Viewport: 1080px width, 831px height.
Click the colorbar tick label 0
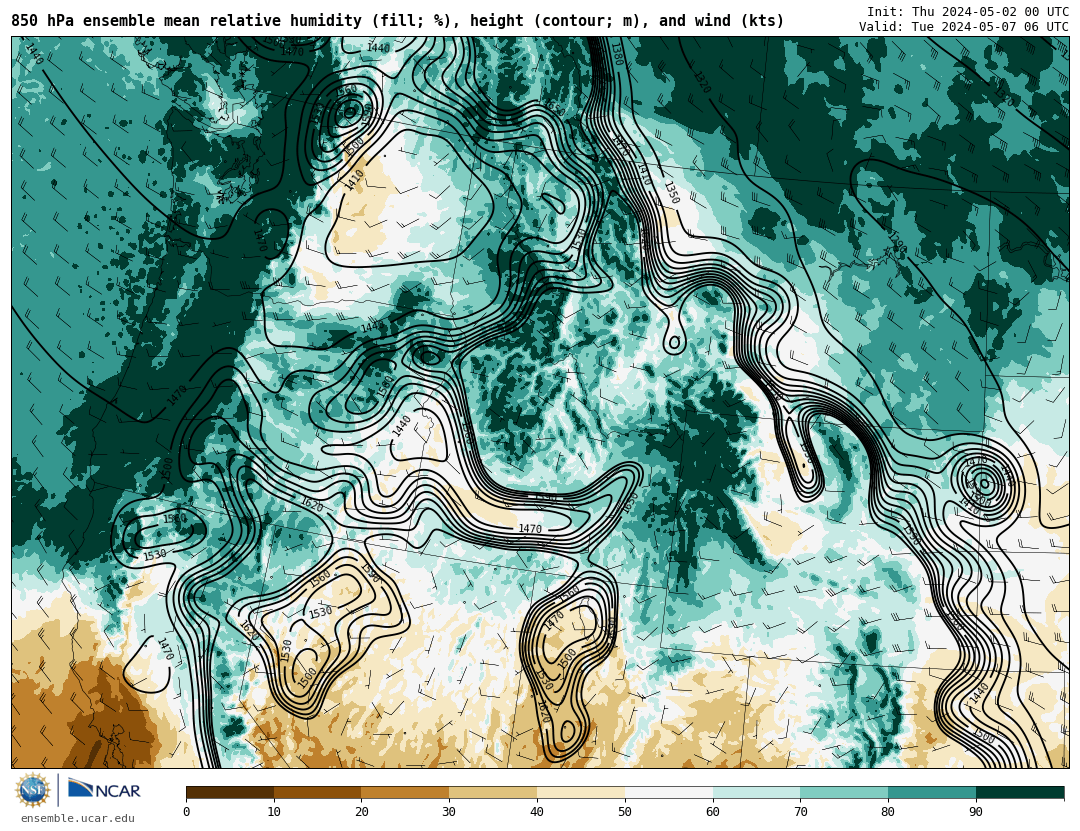click(187, 812)
